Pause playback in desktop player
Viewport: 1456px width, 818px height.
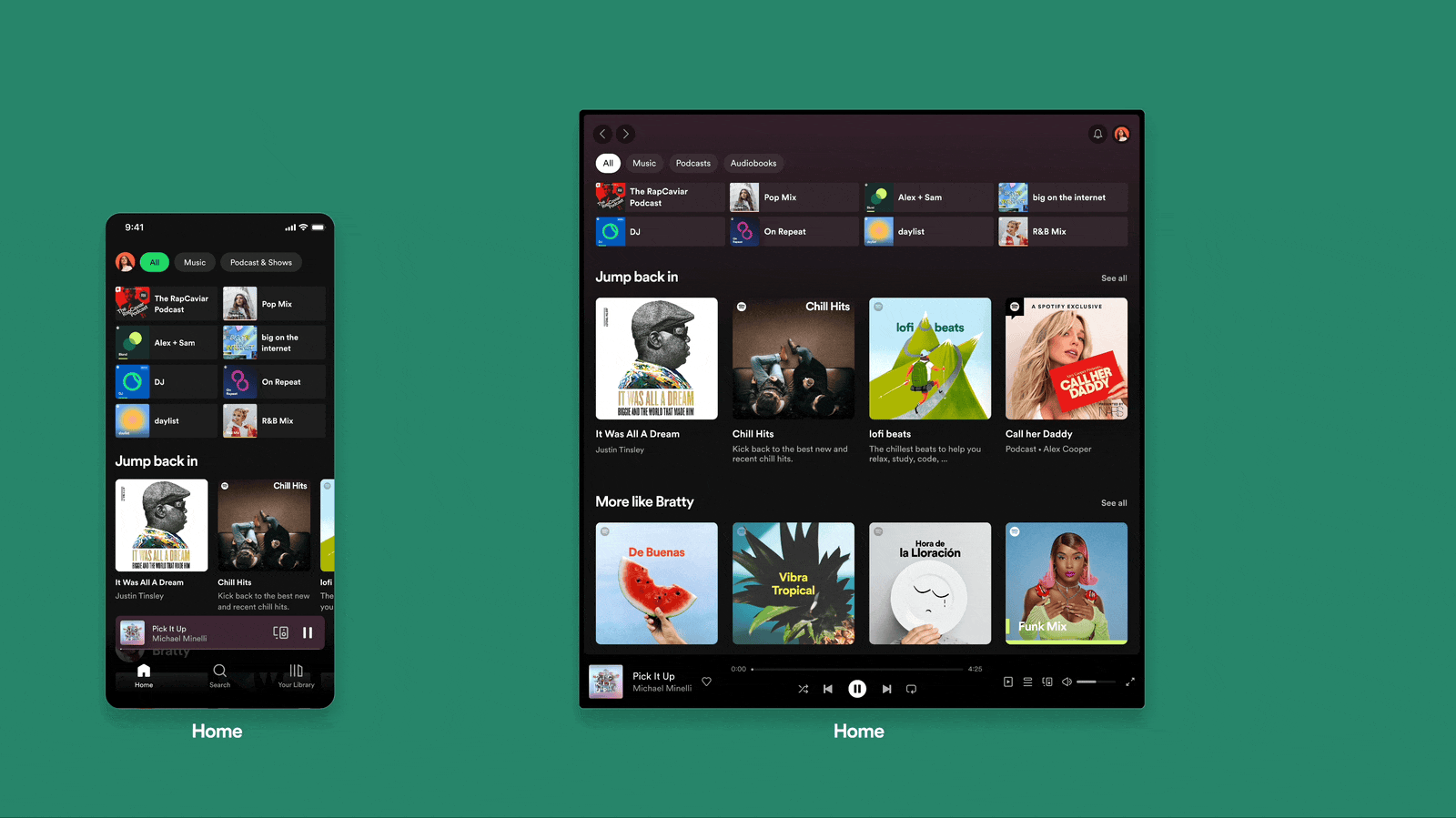(x=857, y=689)
